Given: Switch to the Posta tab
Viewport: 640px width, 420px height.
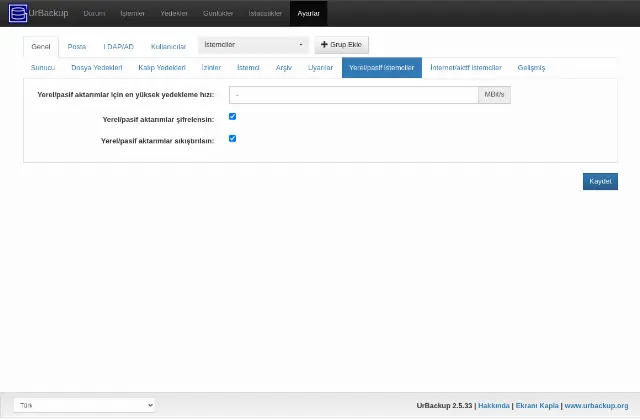Looking at the screenshot, I should tap(77, 47).
